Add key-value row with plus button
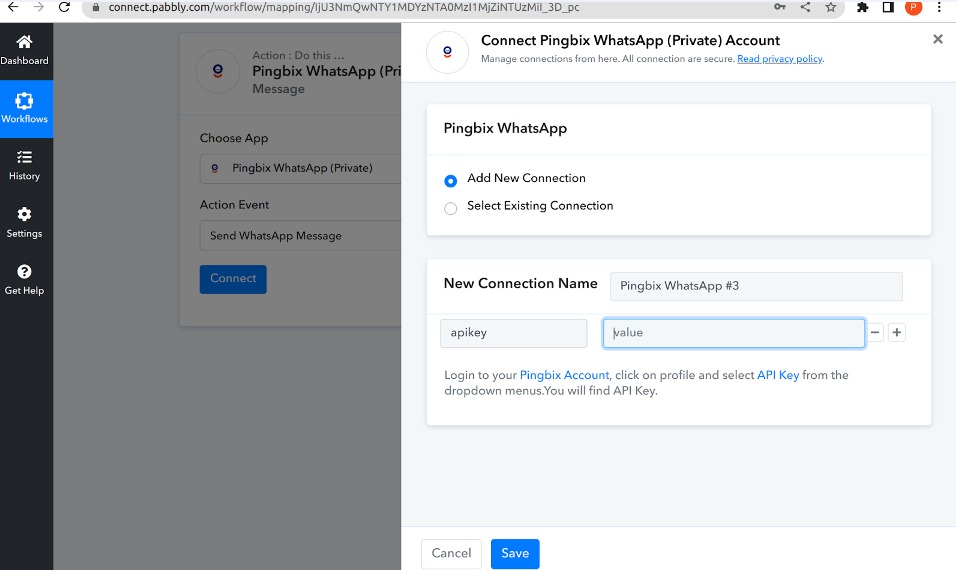Viewport: 957px width, 570px height. pyautogui.click(x=897, y=333)
